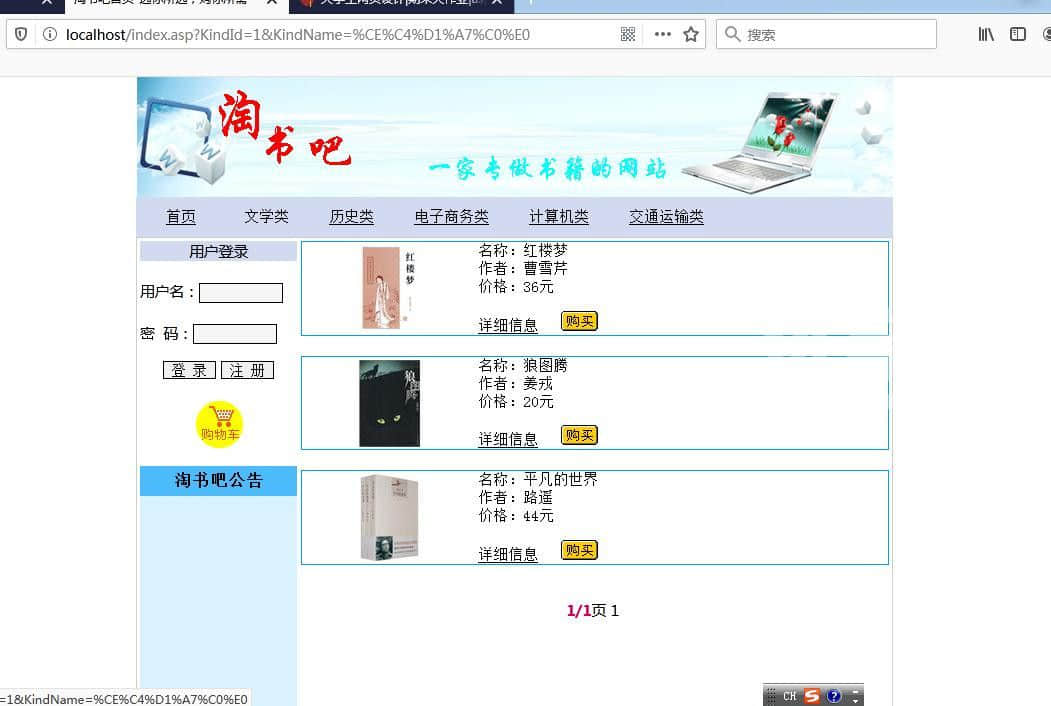This screenshot has width=1051, height=706.
Task: Open the QR code icon in address bar
Action: (628, 34)
